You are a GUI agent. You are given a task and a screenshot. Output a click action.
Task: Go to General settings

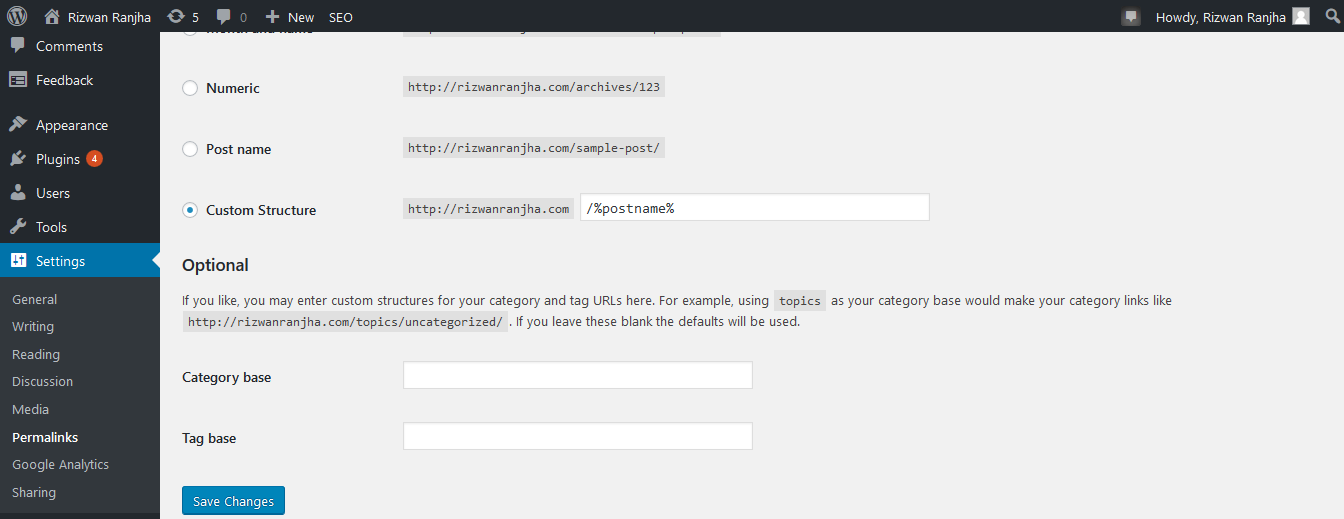(34, 299)
